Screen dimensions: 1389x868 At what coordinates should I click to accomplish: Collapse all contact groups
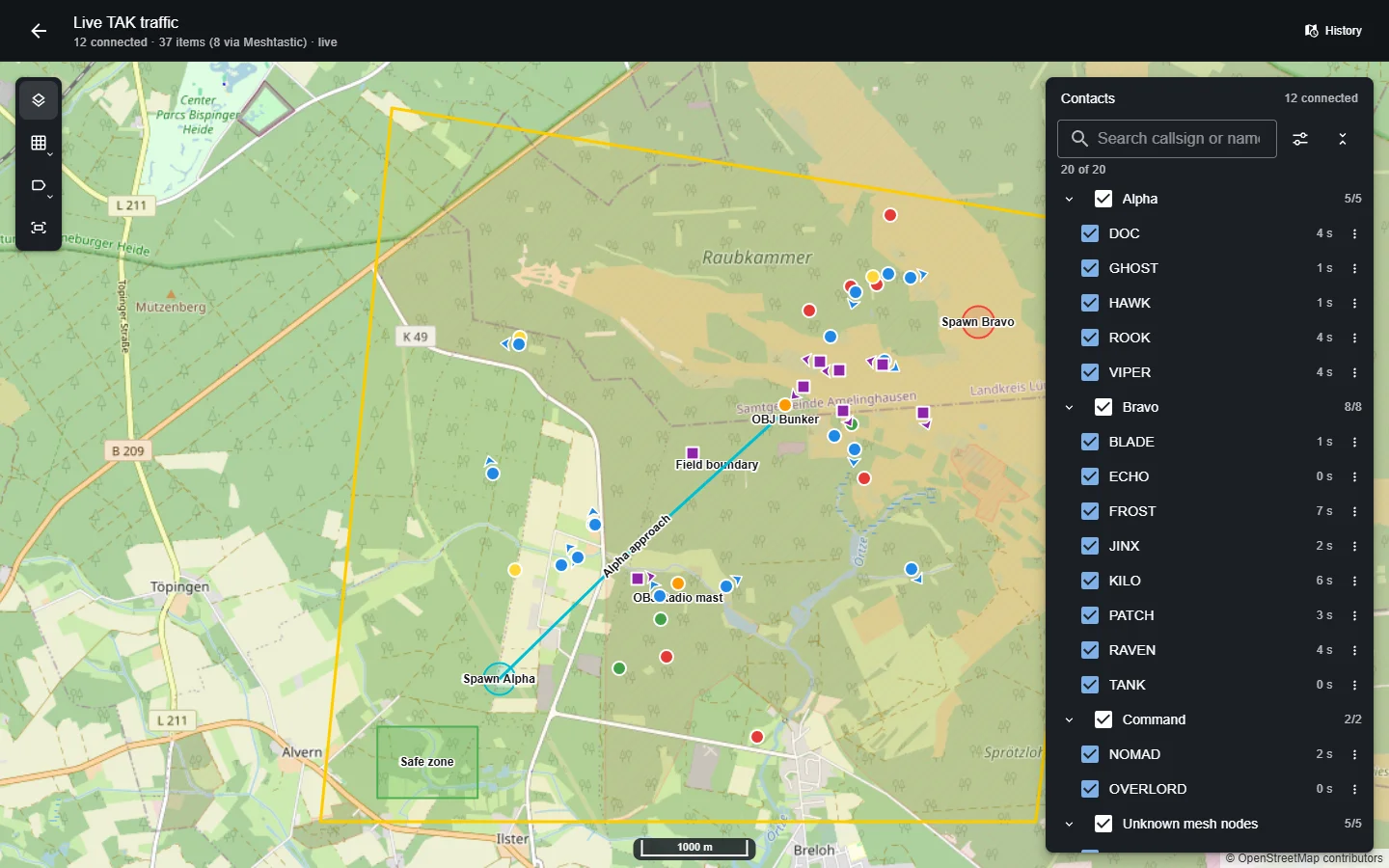coord(1343,139)
